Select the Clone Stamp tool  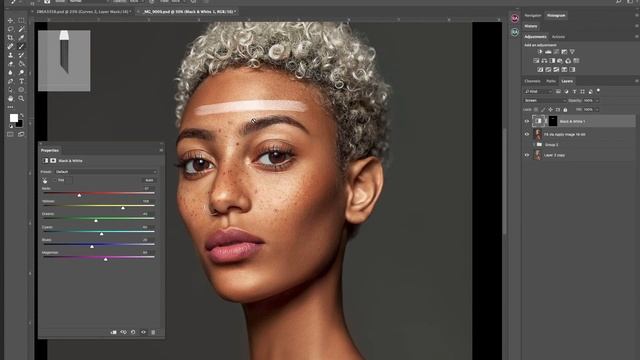pos(11,55)
